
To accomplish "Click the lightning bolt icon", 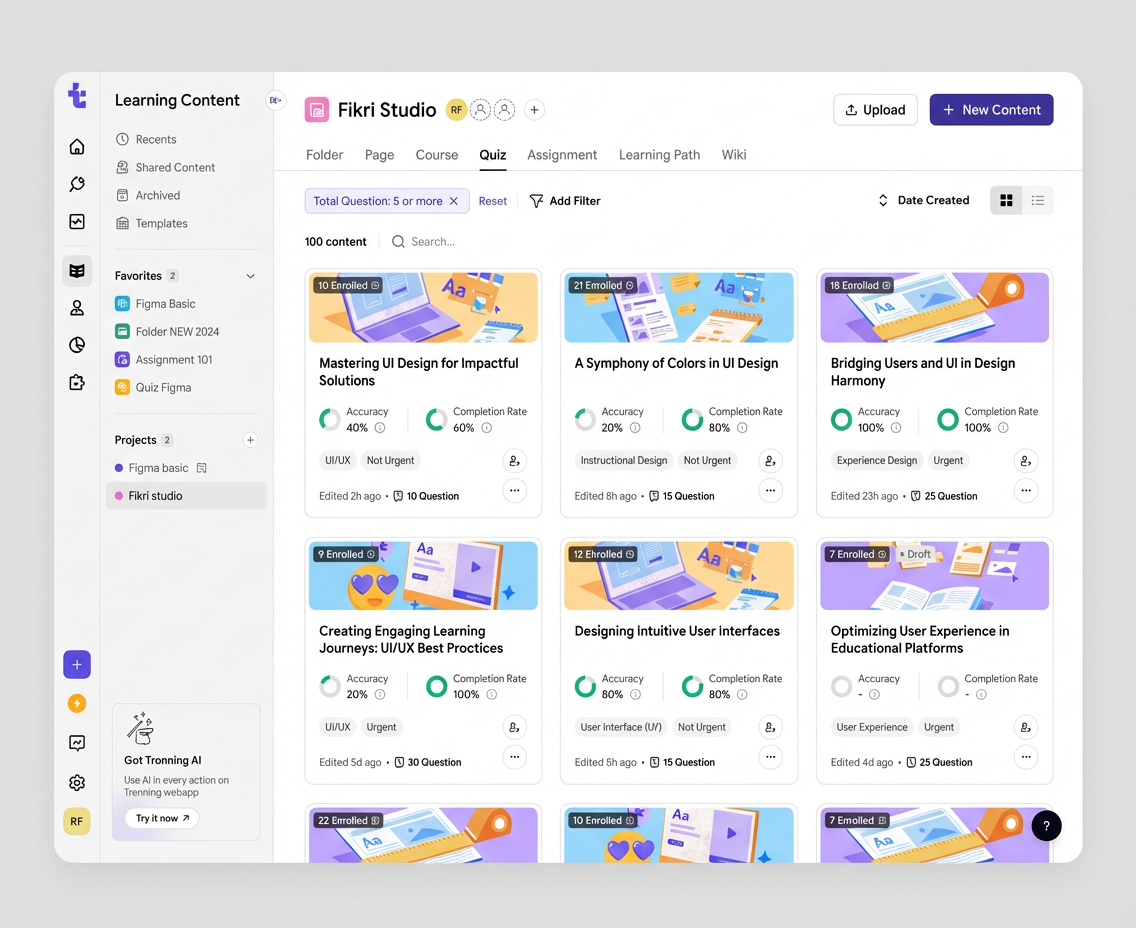I will coord(77,703).
